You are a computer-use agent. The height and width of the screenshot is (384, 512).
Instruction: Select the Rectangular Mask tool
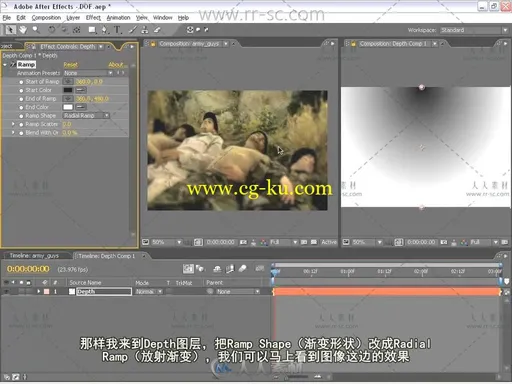pyautogui.click(x=92, y=30)
